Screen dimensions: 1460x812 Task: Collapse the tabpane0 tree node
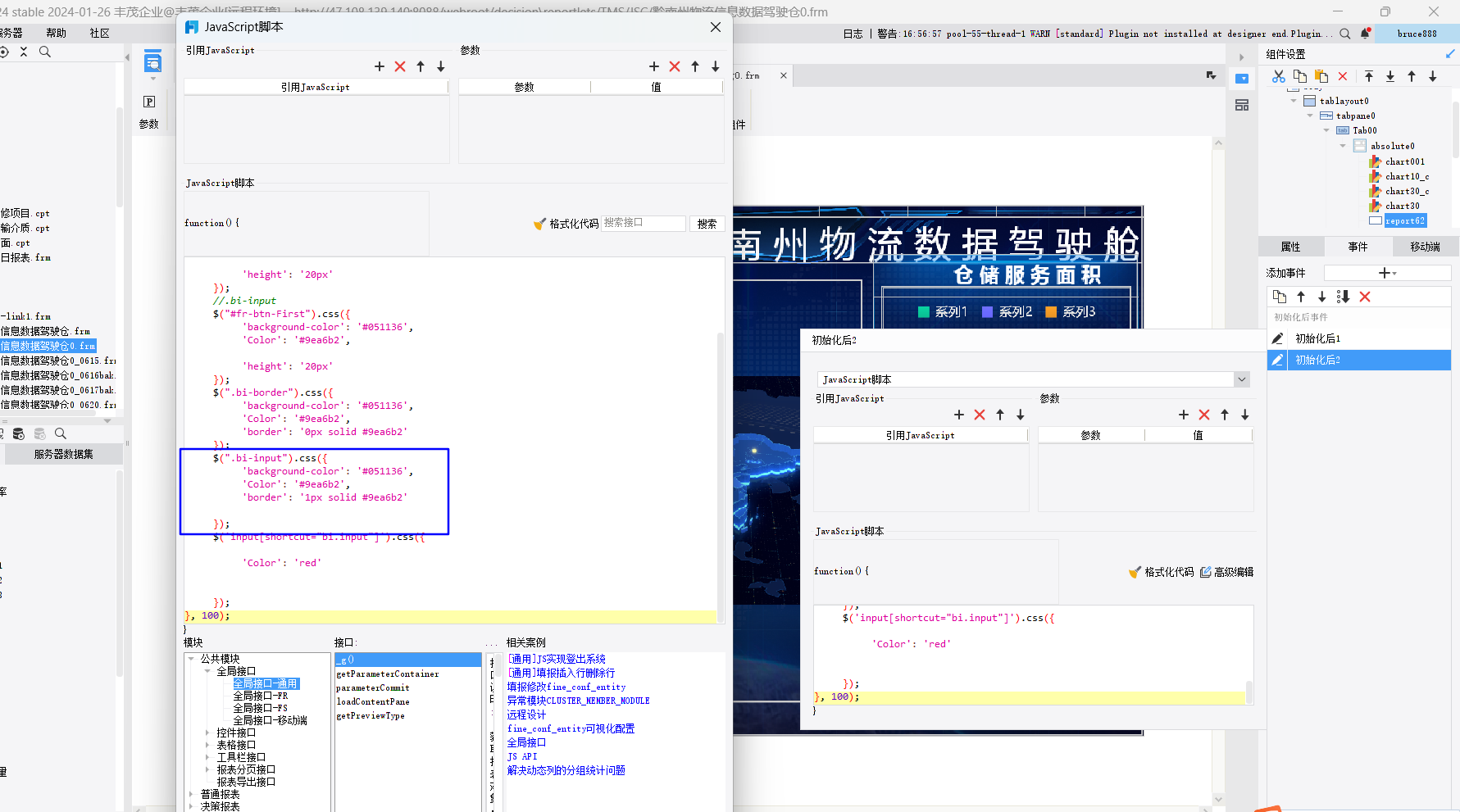[1310, 116]
